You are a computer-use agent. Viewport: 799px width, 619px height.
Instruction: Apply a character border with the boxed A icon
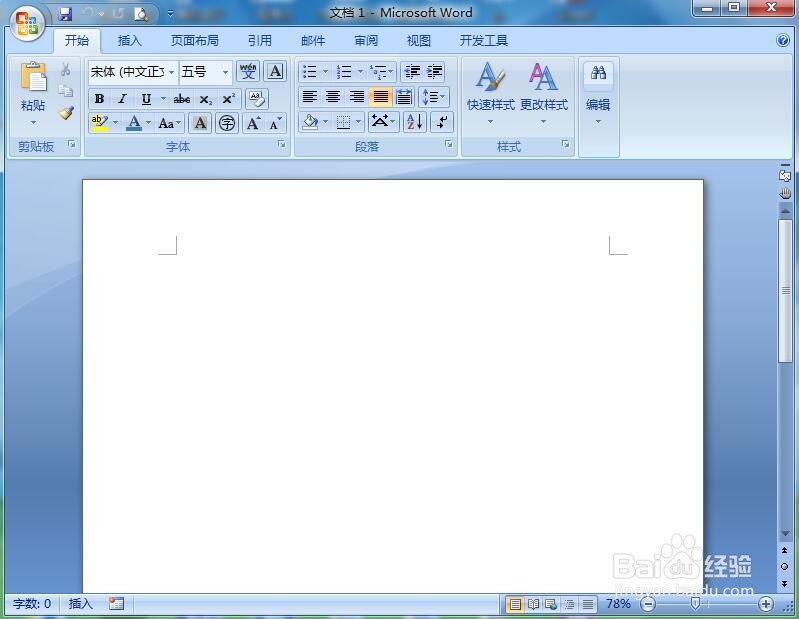(x=275, y=72)
